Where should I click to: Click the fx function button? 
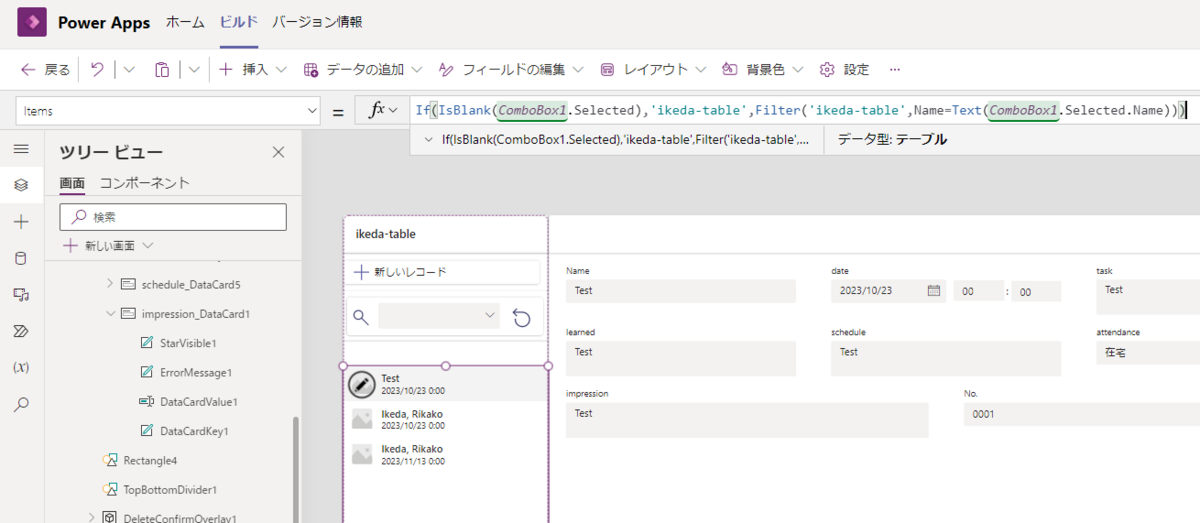(x=382, y=111)
